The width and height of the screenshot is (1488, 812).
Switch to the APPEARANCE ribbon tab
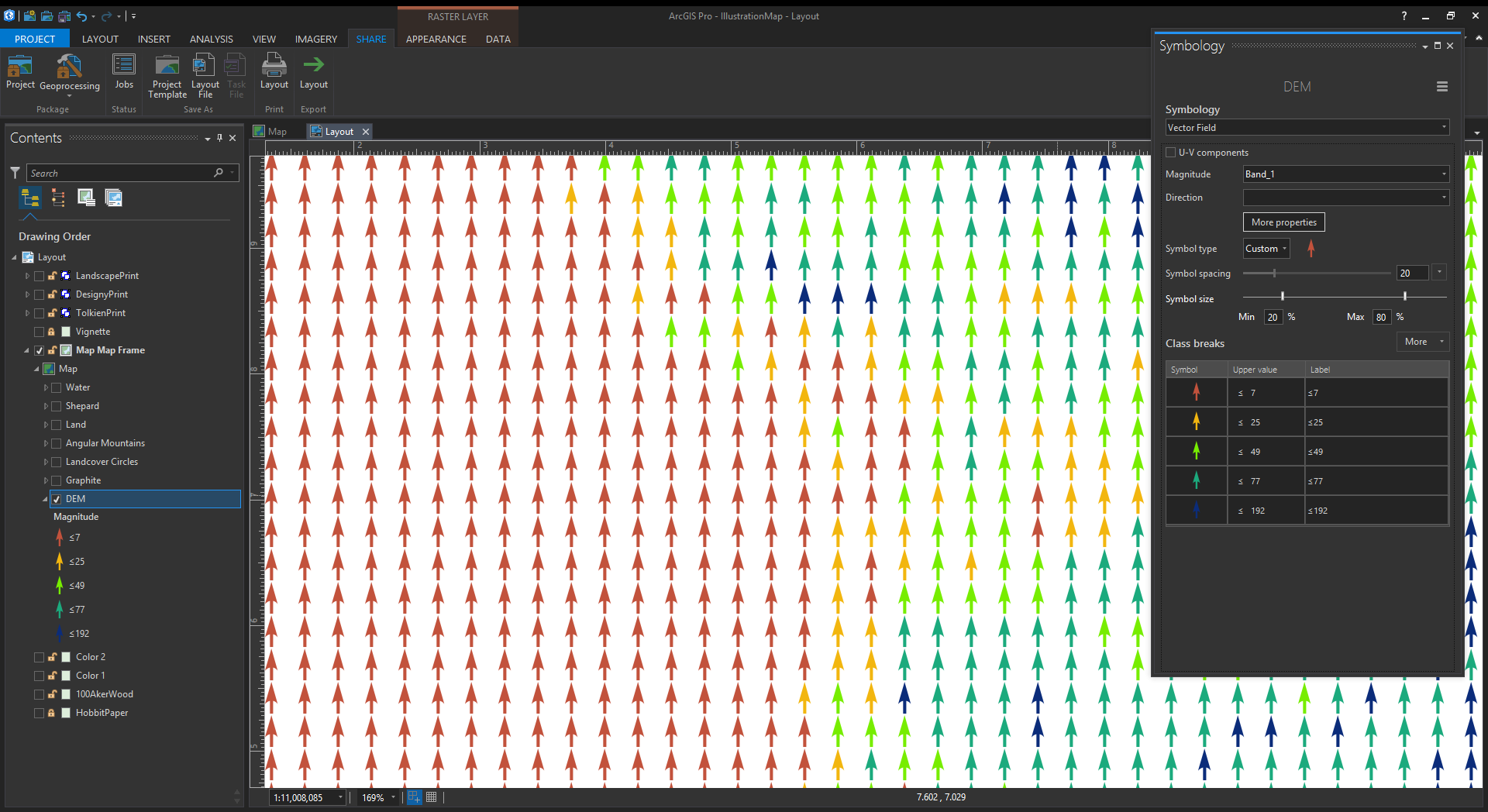(x=436, y=39)
